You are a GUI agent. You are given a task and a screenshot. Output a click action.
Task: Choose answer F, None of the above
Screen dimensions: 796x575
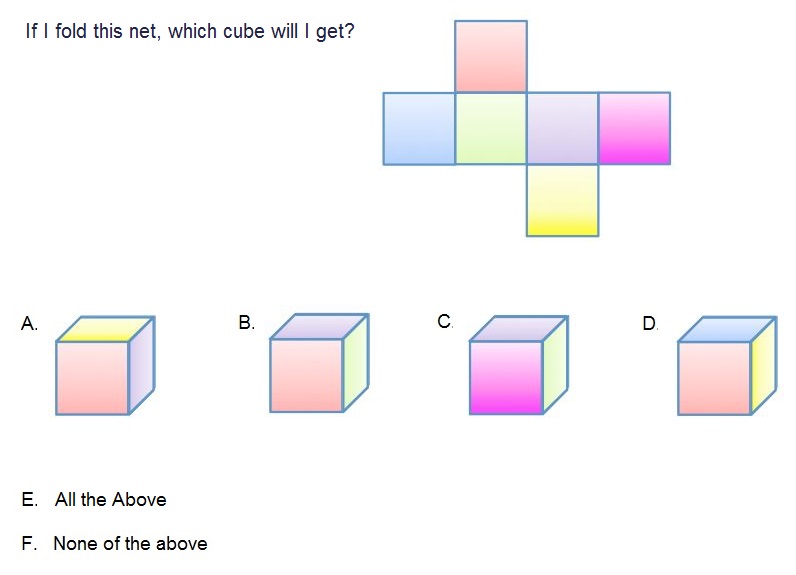click(114, 544)
